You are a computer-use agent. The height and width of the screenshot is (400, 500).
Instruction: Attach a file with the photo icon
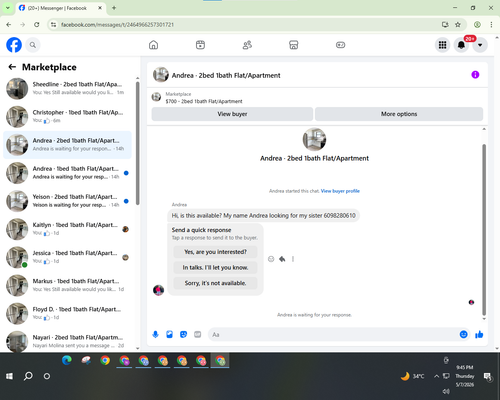169,334
